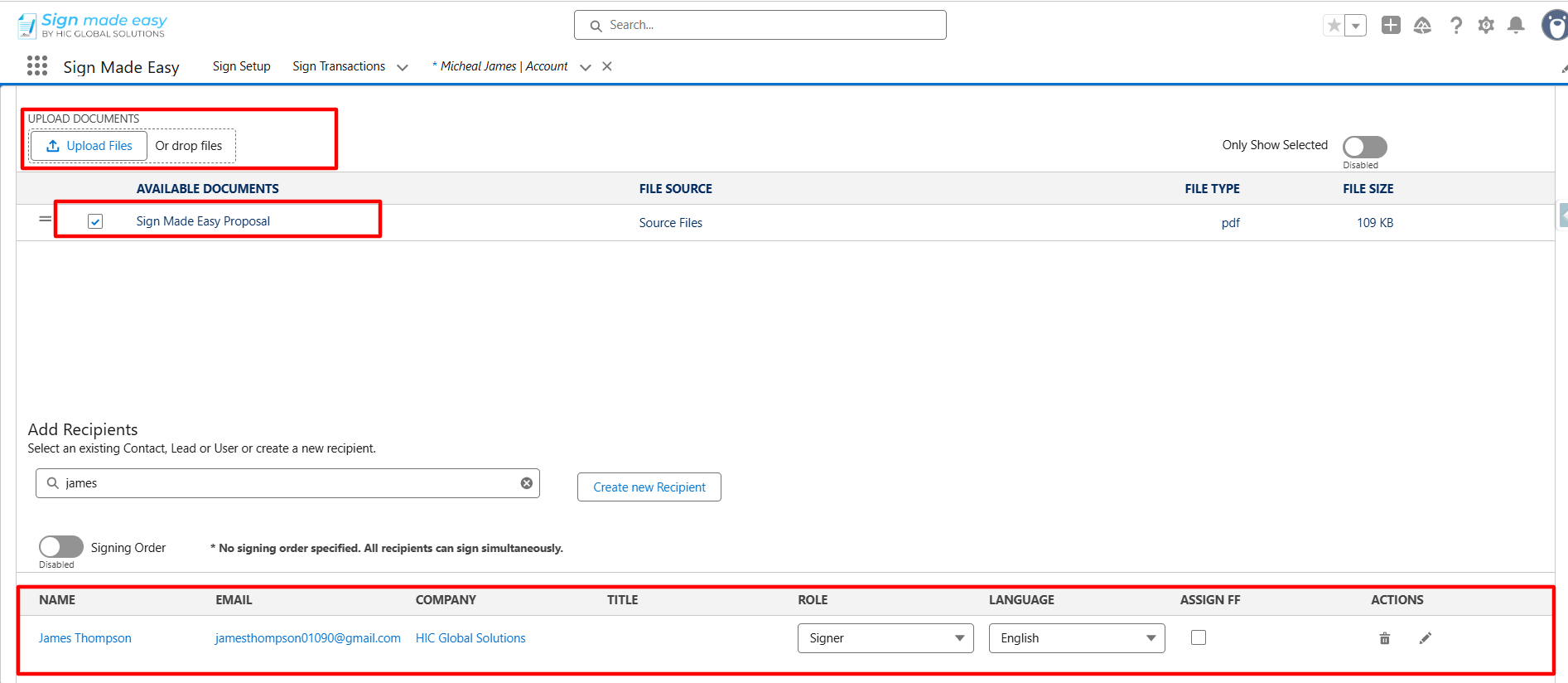Click the global actions plus icon
This screenshot has height=683, width=1568.
coord(1391,25)
